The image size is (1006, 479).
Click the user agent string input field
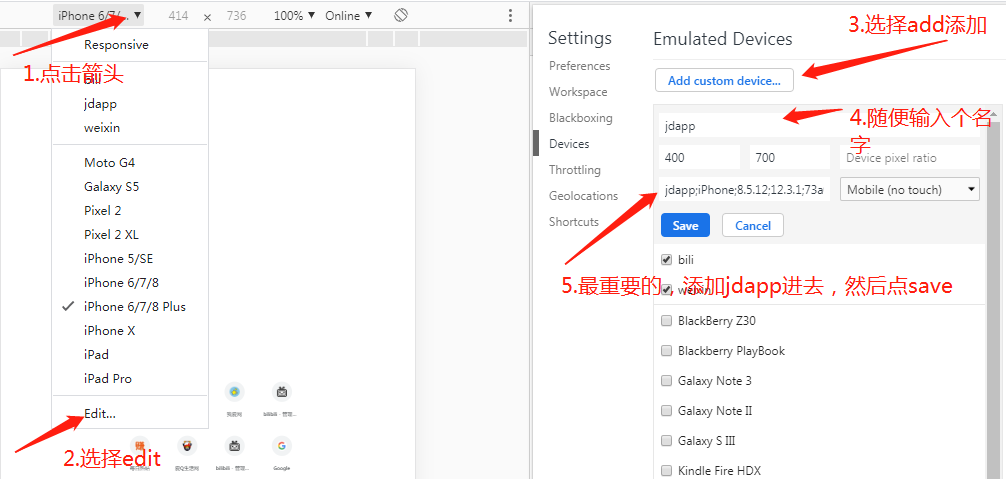(744, 189)
